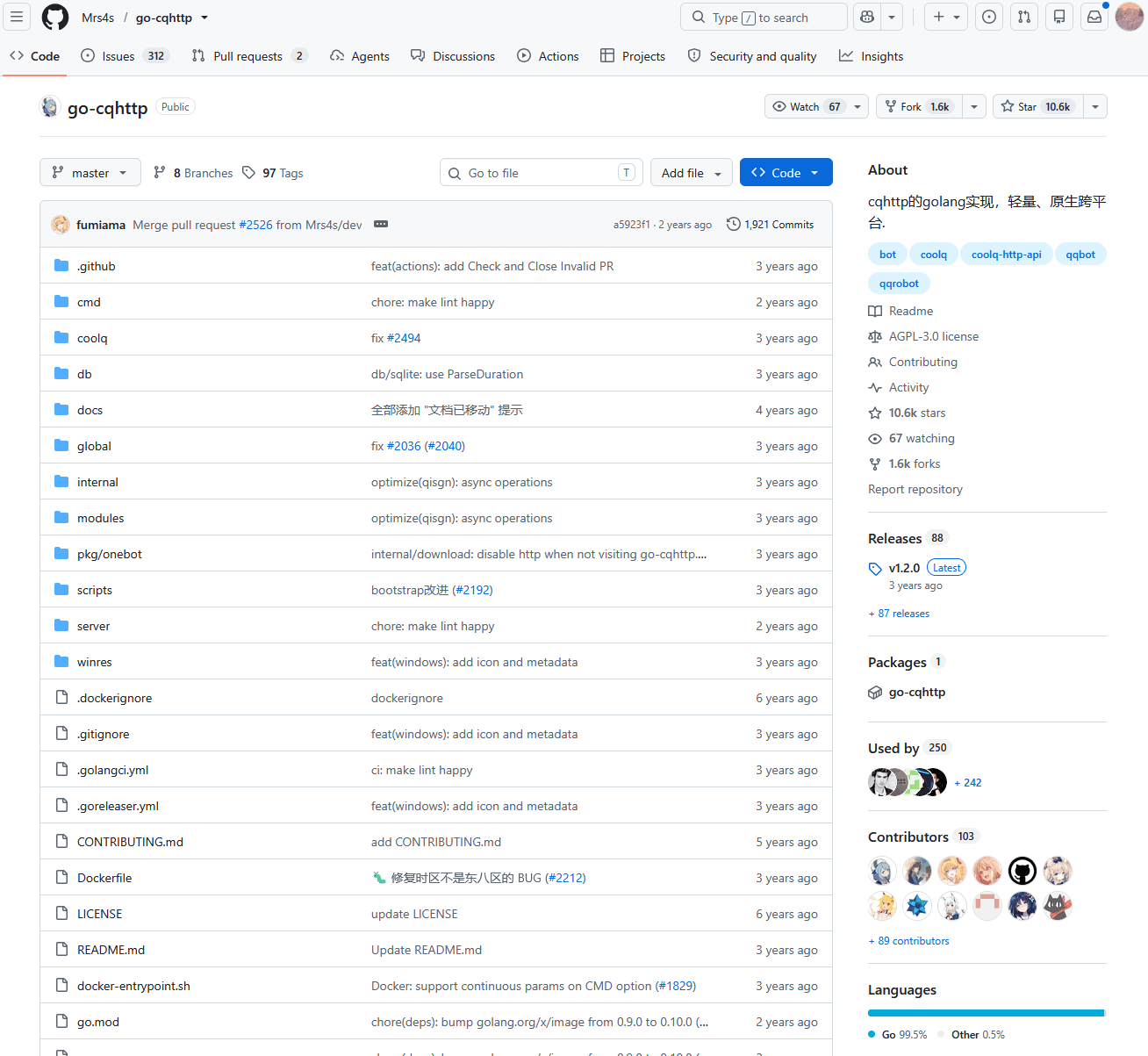The width and height of the screenshot is (1148, 1056).
Task: Open the GitHub-logo contributor avatar
Action: (x=1022, y=871)
